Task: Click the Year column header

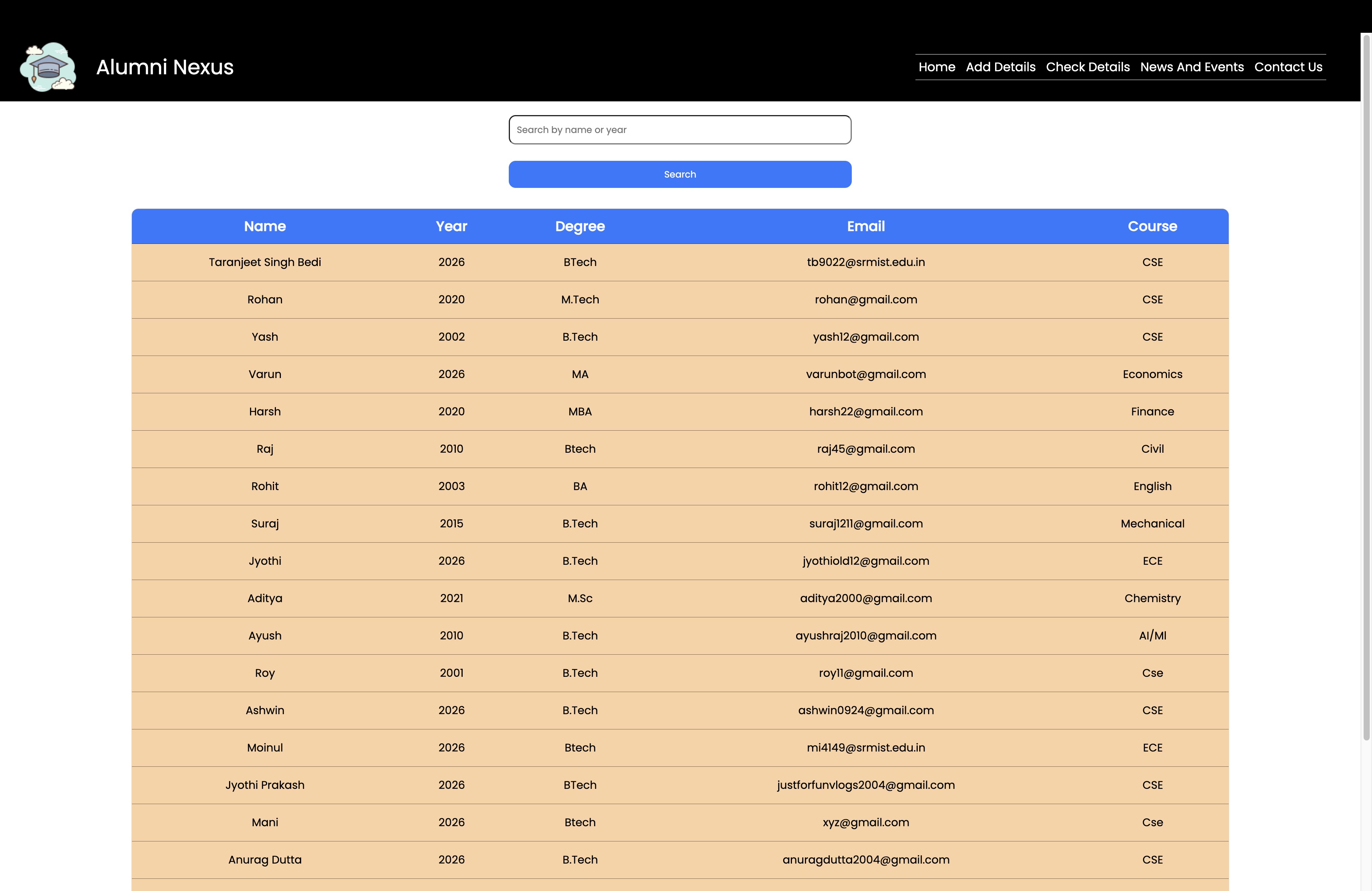Action: click(x=451, y=226)
